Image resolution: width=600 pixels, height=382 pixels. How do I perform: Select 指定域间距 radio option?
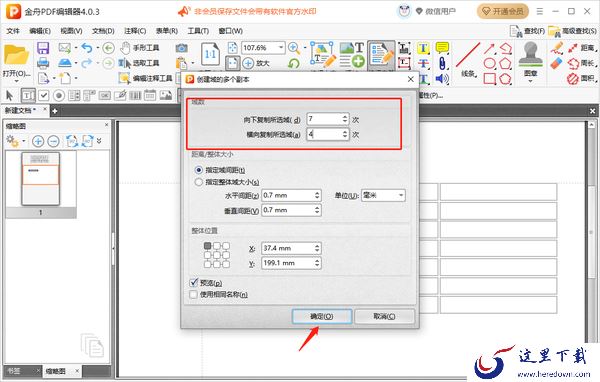(198, 170)
